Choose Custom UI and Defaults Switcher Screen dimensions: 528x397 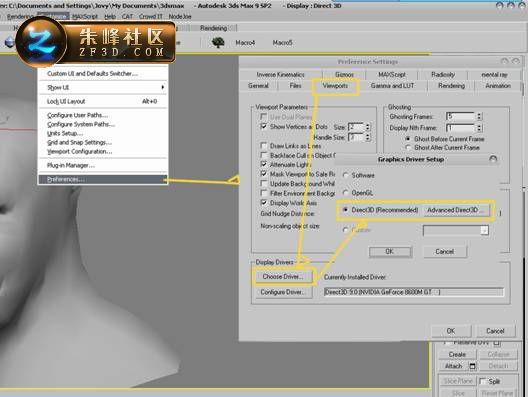103,73
